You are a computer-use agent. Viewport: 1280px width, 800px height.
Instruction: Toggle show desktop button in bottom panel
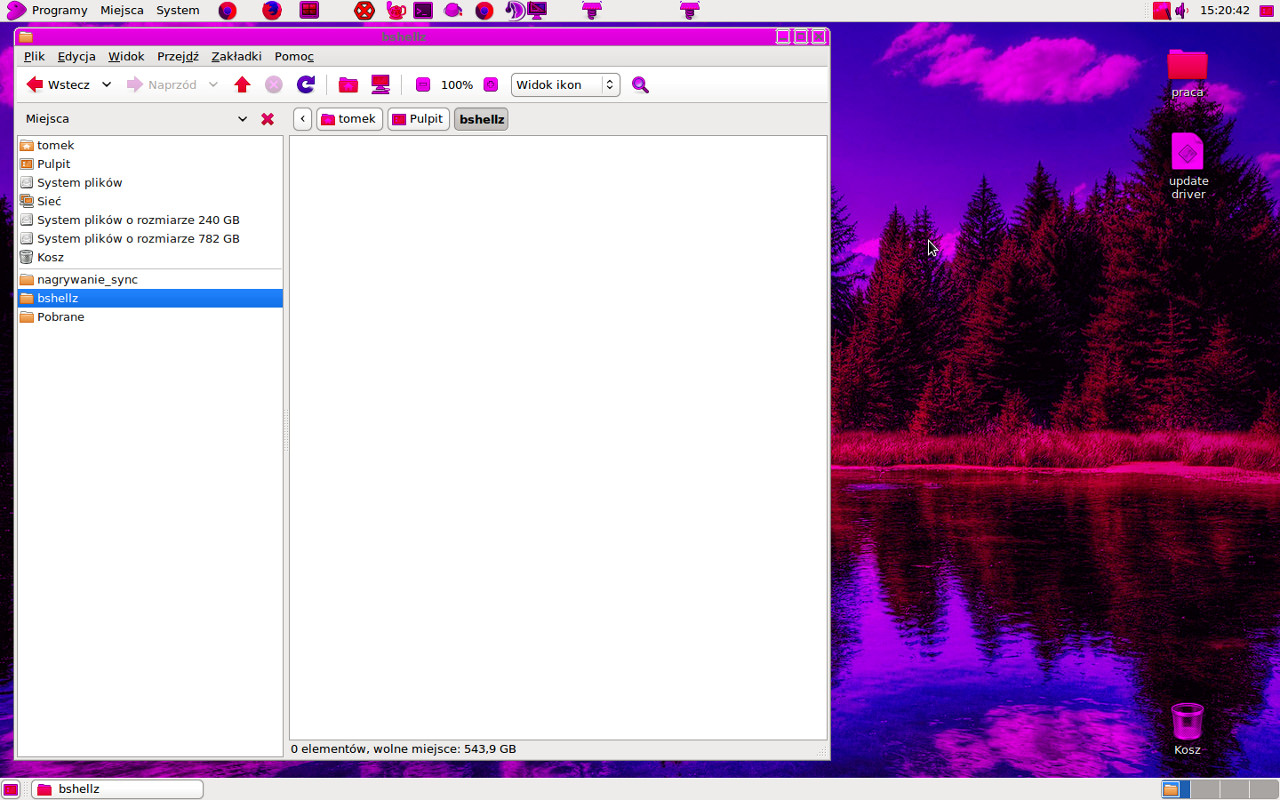(x=11, y=789)
